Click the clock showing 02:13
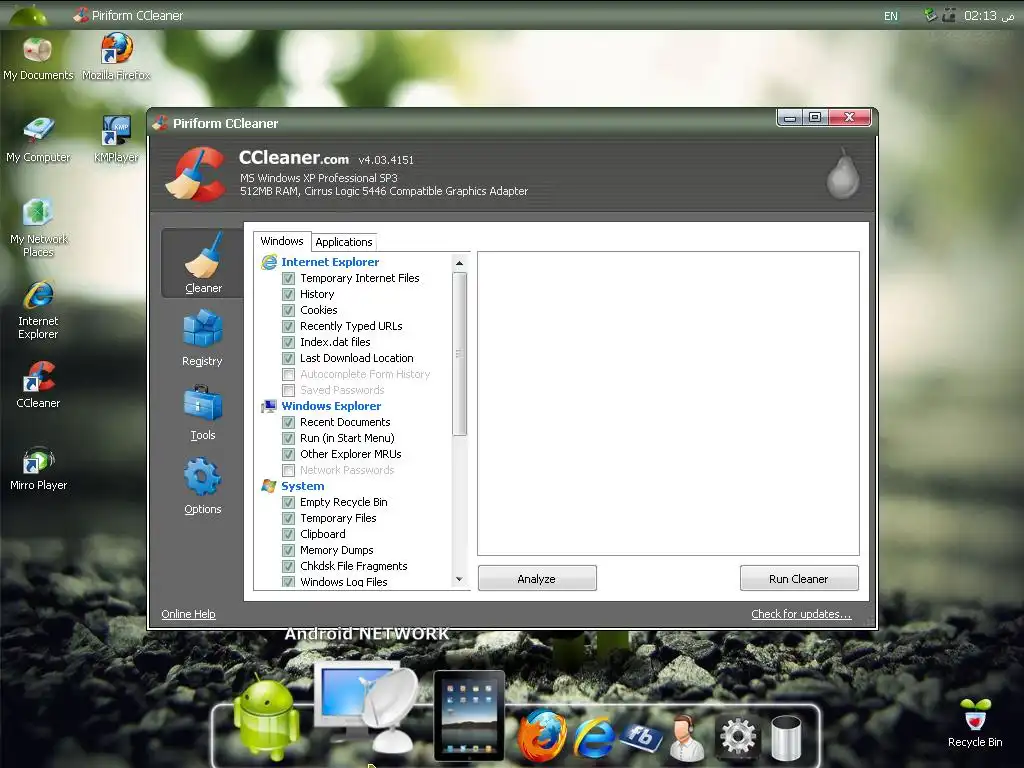This screenshot has width=1024, height=768. [989, 16]
